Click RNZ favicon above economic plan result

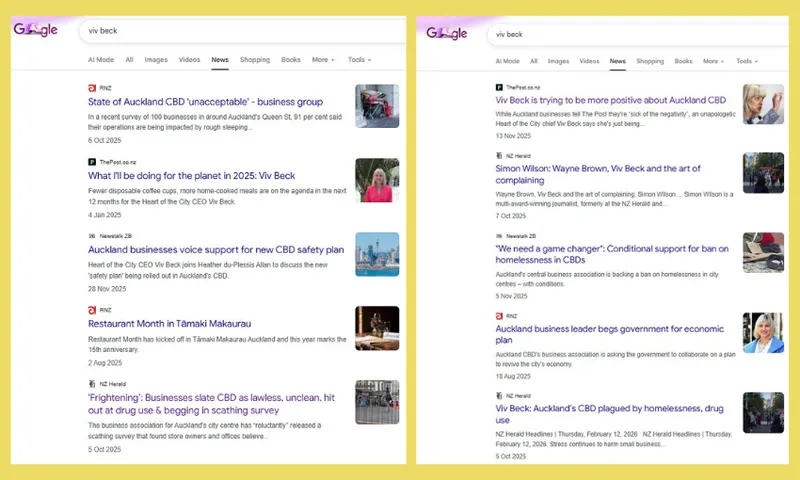499,316
